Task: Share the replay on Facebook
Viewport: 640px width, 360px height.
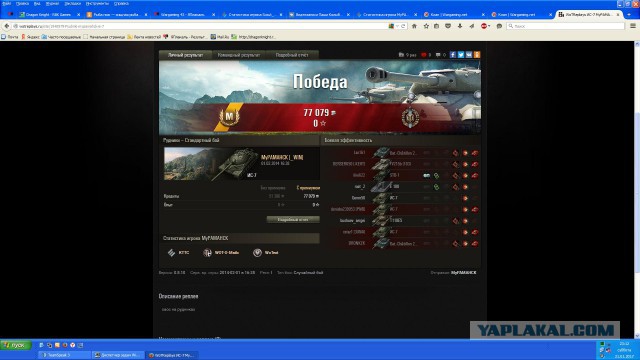Action: [453, 55]
